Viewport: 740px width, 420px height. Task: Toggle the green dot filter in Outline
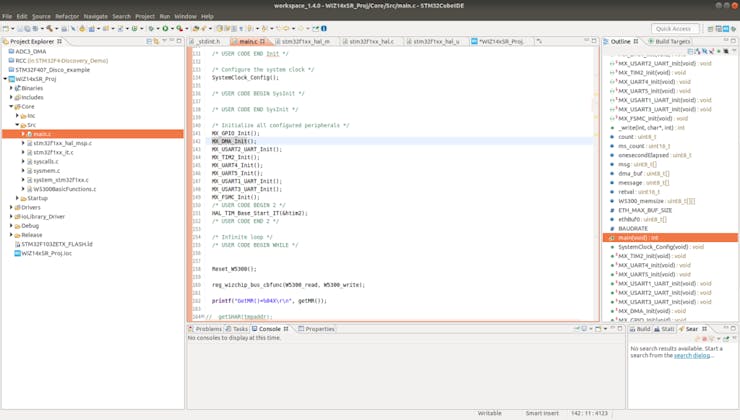coord(719,51)
